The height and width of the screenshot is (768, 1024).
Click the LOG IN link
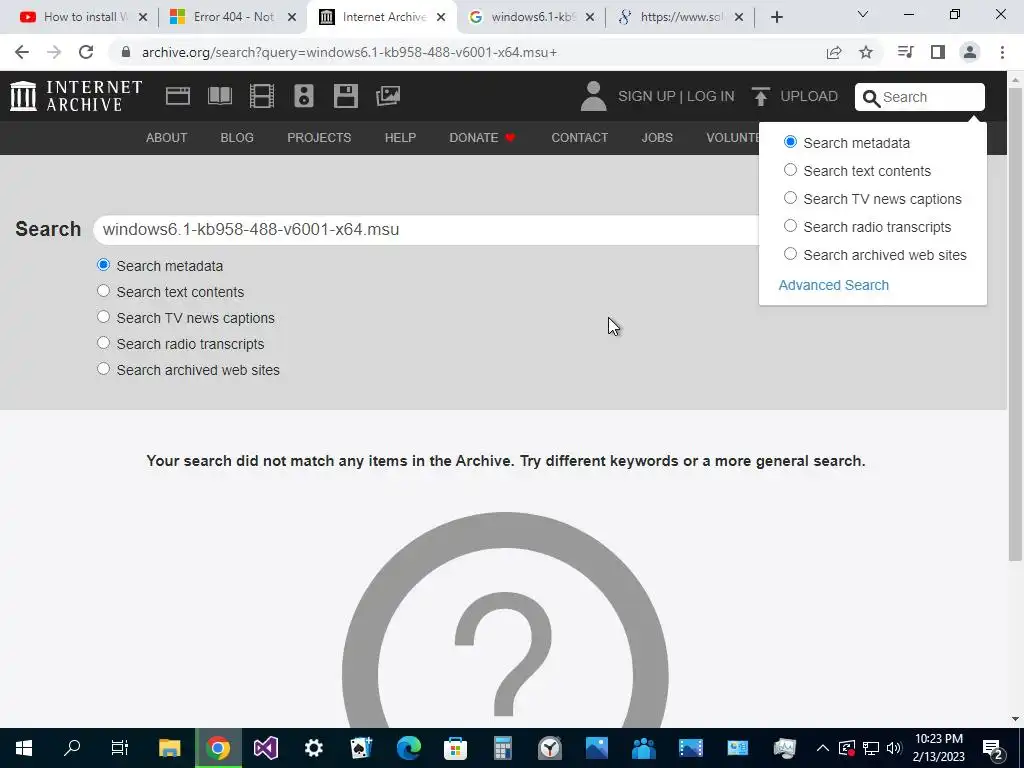pos(711,97)
